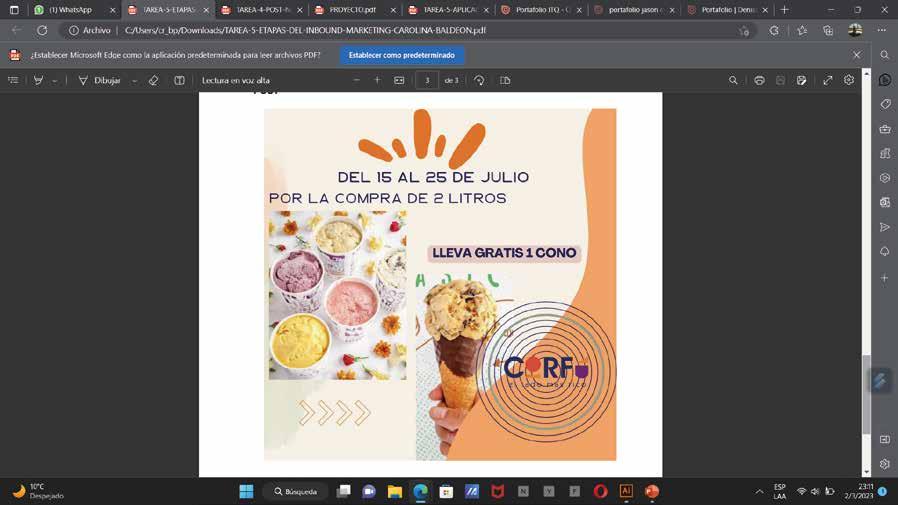The image size is (898, 505).
Task: Open File Explorer from taskbar
Action: (x=395, y=491)
